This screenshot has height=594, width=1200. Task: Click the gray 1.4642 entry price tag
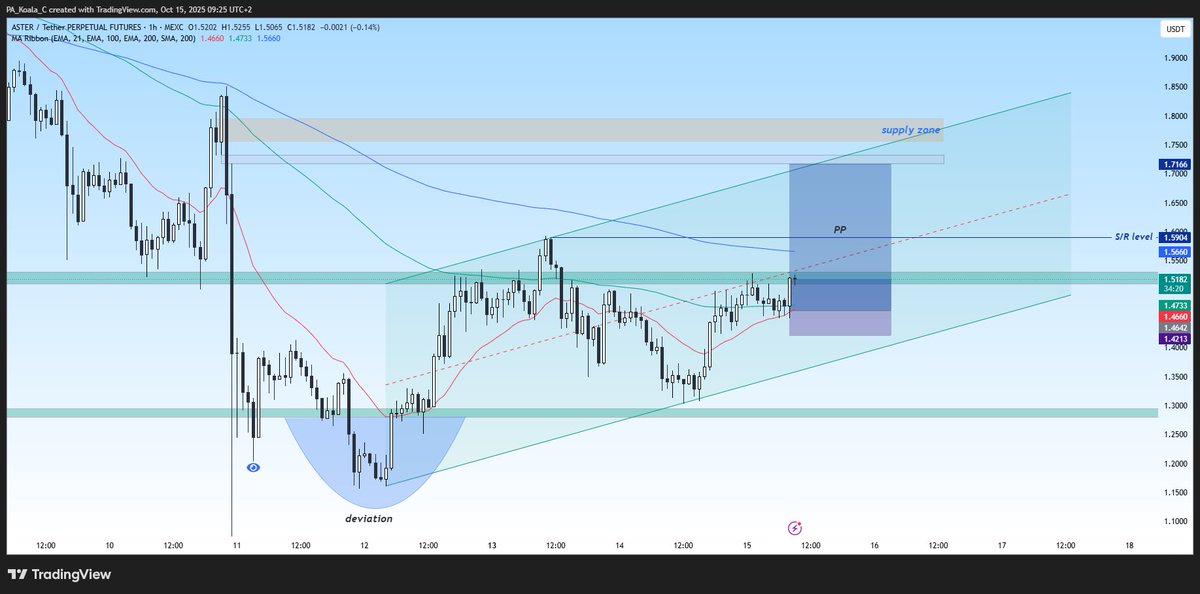[x=1174, y=327]
